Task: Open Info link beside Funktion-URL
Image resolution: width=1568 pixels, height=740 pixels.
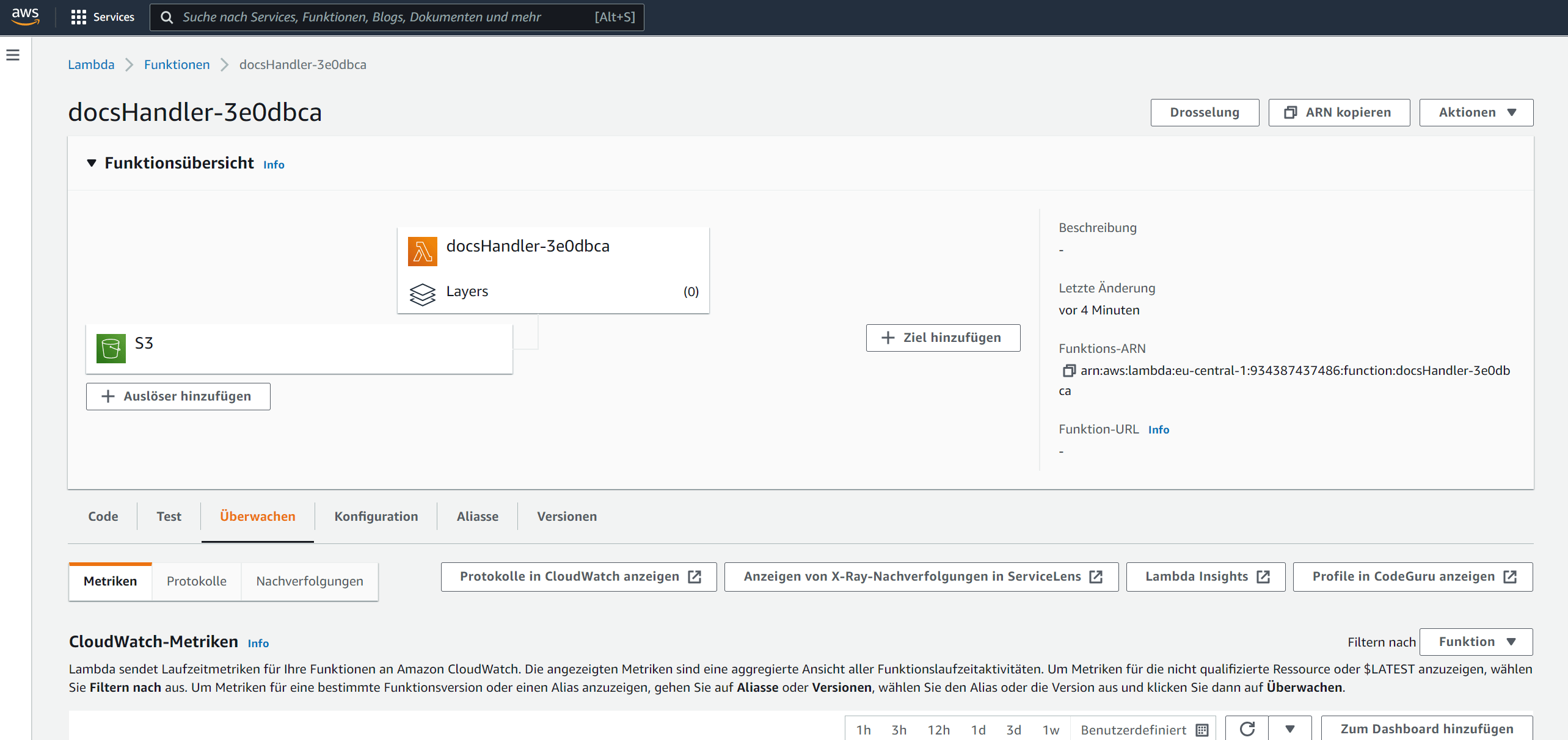Action: pyautogui.click(x=1158, y=430)
